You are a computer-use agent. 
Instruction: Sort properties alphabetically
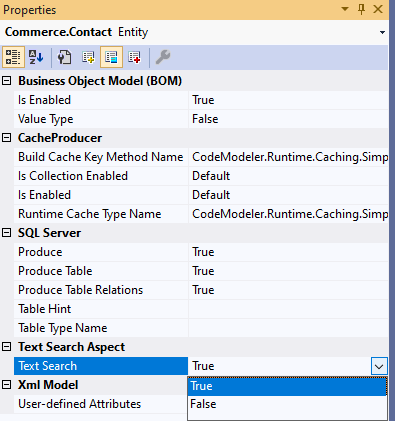[36, 57]
